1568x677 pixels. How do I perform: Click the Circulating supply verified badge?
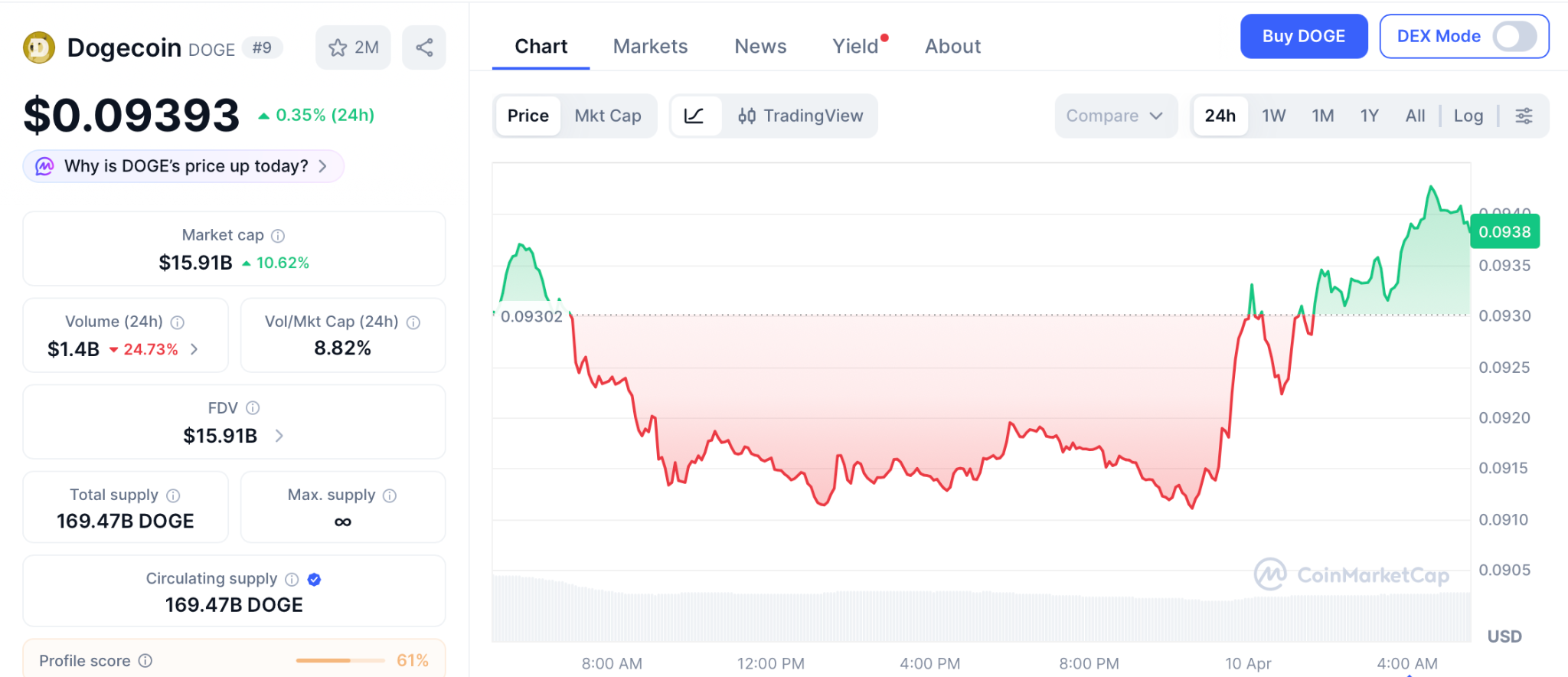pyautogui.click(x=314, y=580)
